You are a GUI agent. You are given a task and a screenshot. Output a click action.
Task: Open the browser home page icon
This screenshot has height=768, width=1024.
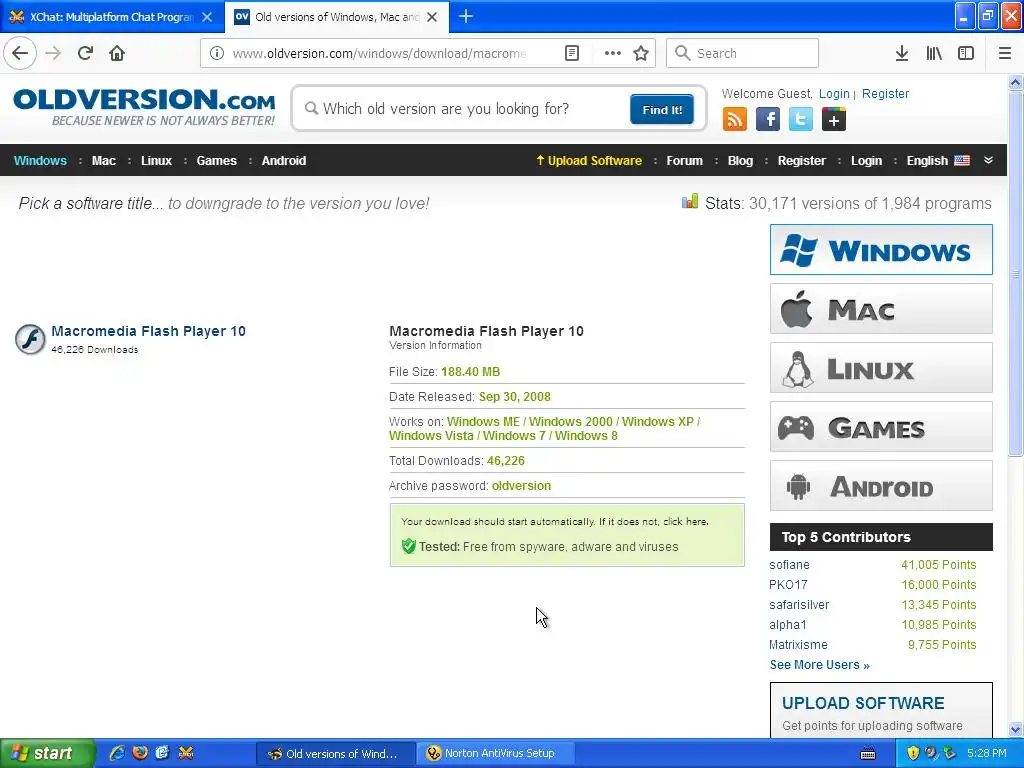tap(117, 53)
